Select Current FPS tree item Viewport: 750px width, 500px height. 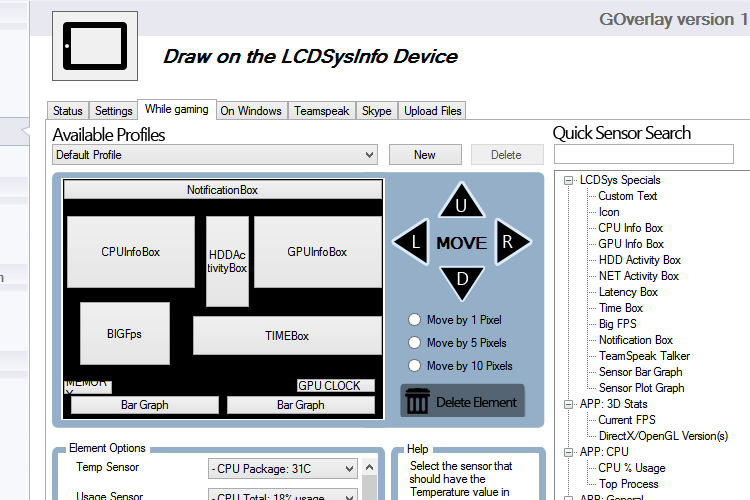(x=627, y=420)
